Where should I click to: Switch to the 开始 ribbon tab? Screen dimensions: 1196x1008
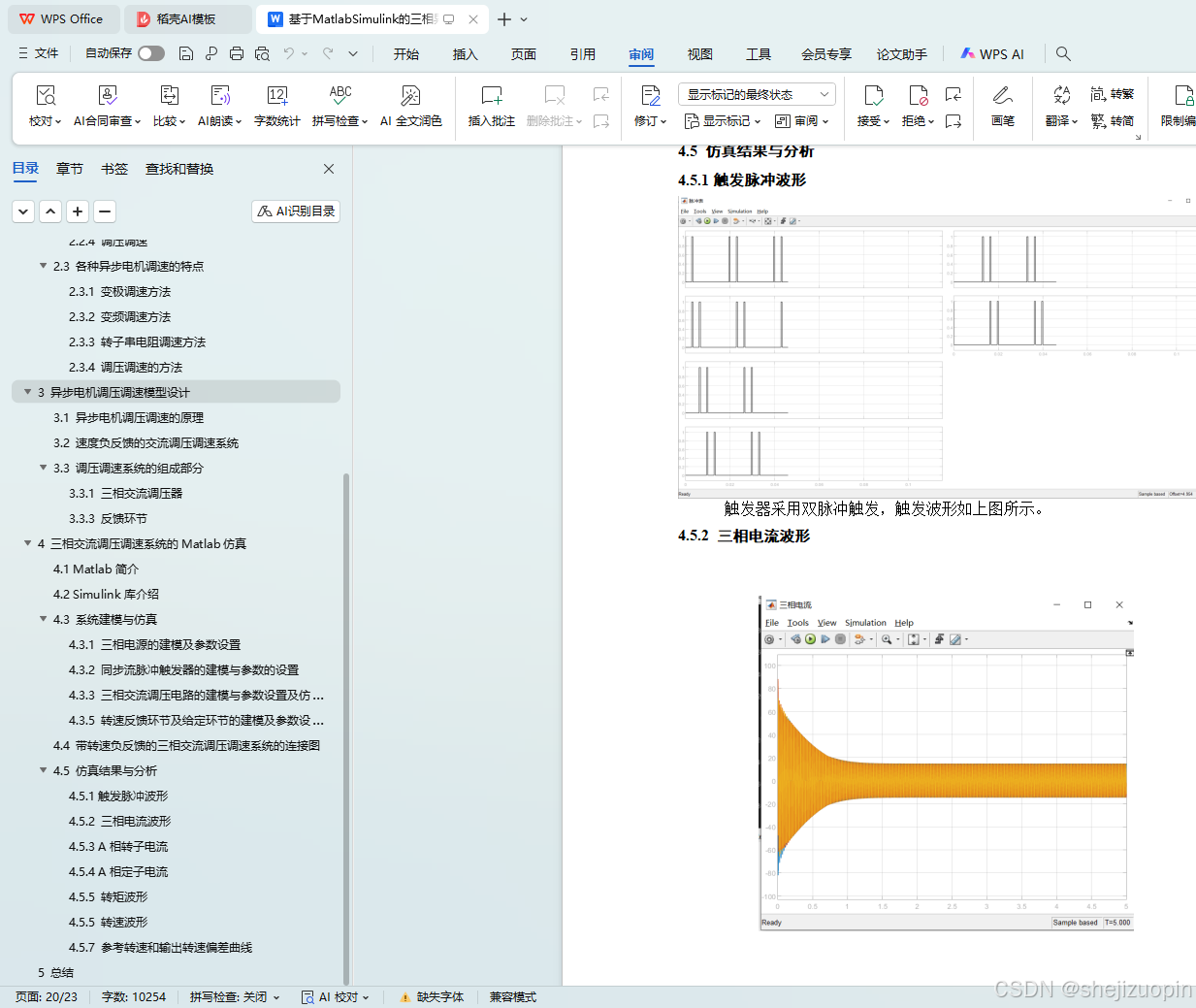[x=406, y=54]
